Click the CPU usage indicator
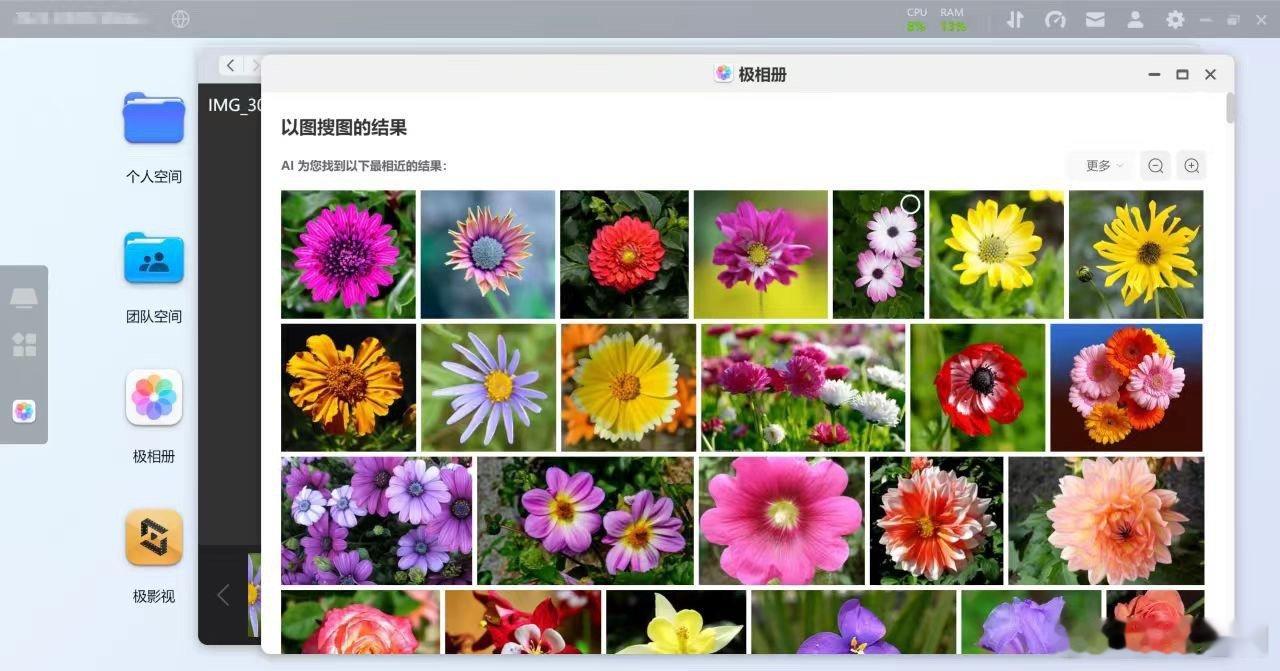 (916, 19)
